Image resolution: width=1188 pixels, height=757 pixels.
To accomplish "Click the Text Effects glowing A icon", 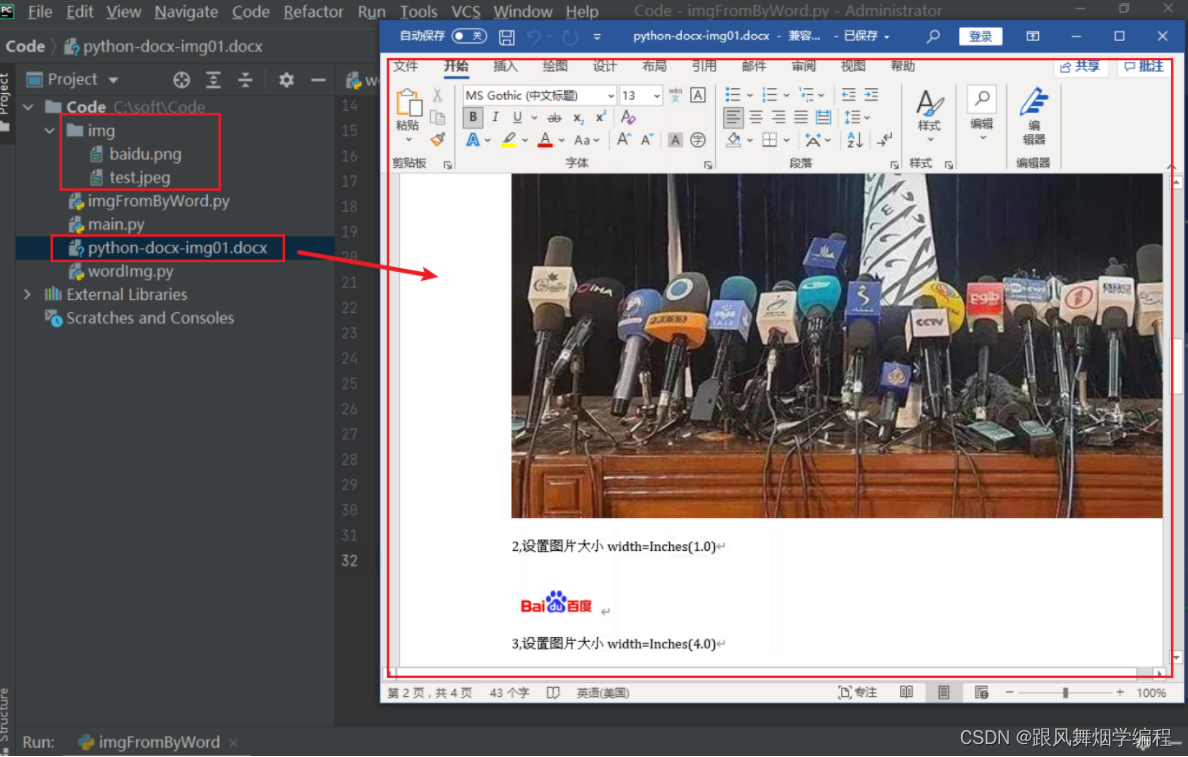I will [472, 139].
